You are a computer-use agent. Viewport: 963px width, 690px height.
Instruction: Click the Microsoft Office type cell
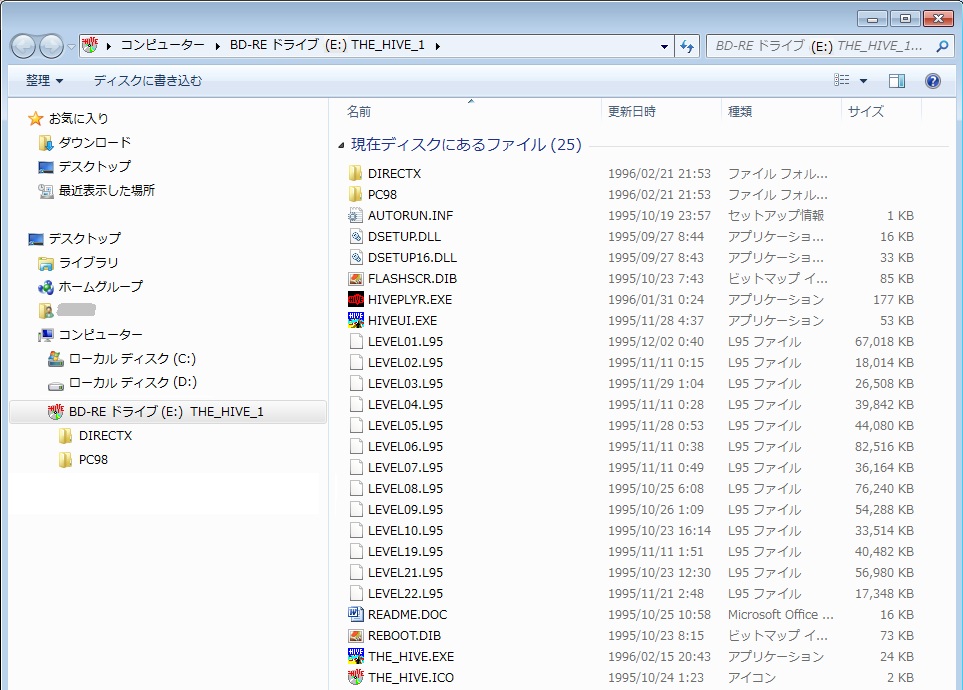pos(781,614)
